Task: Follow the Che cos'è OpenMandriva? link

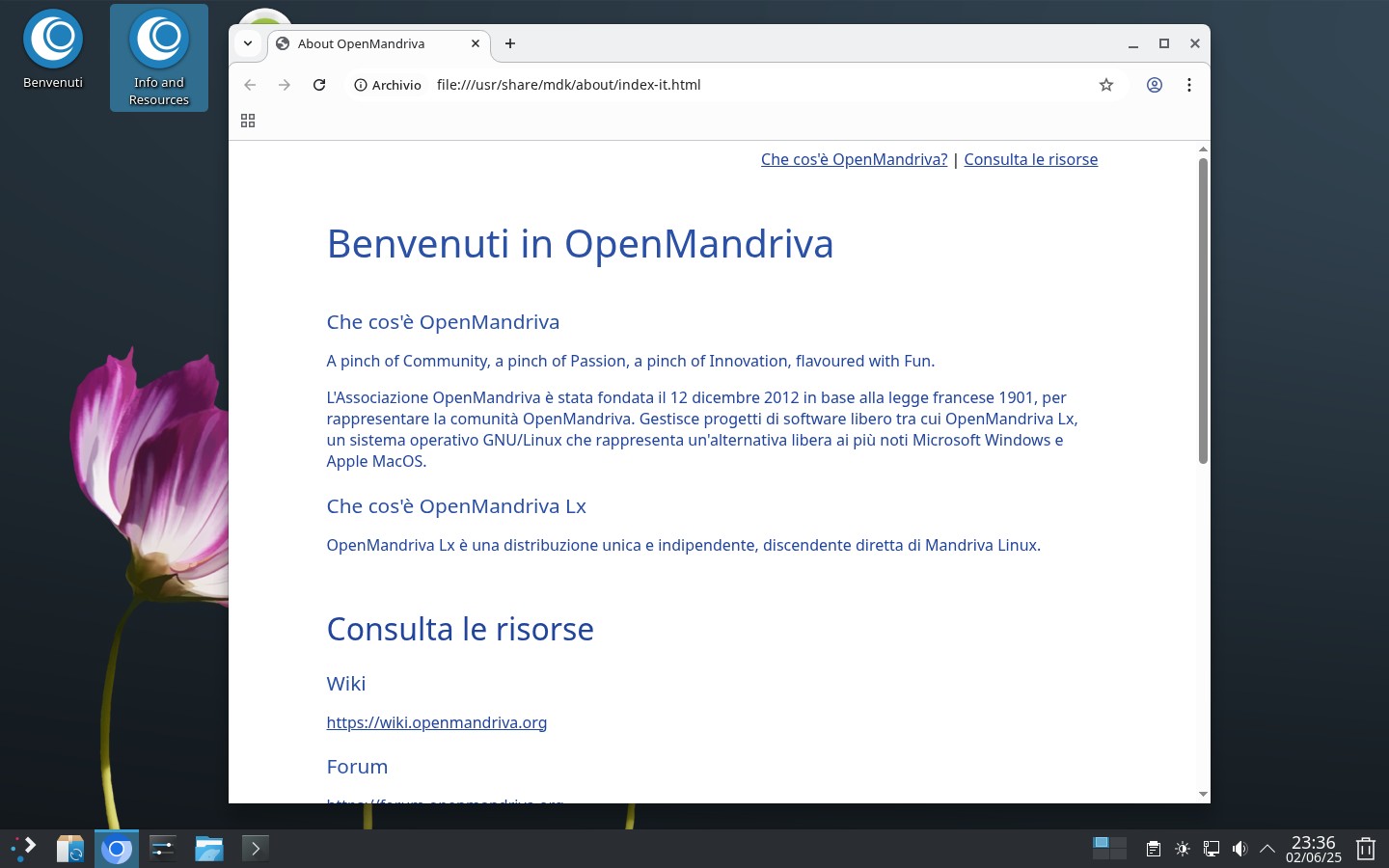Action: [854, 159]
